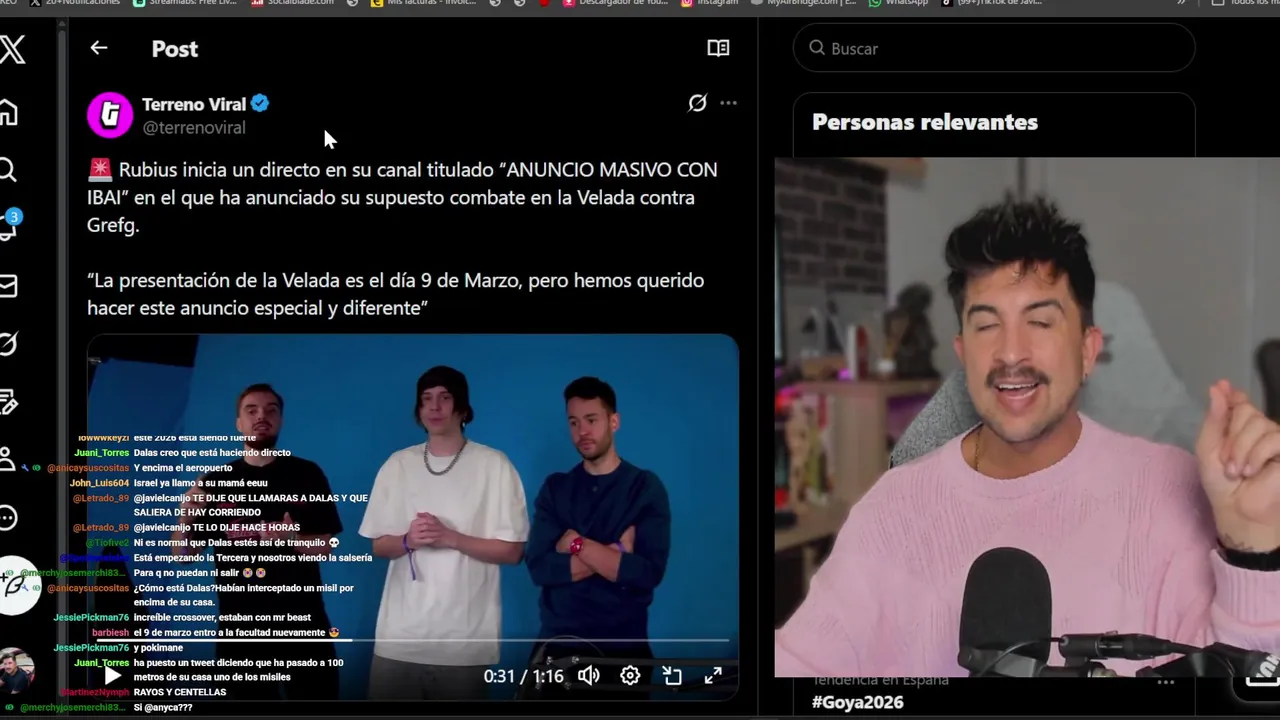The image size is (1280, 720).
Task: Open the Instagram bookmark in the browser bar
Action: click(x=709, y=3)
